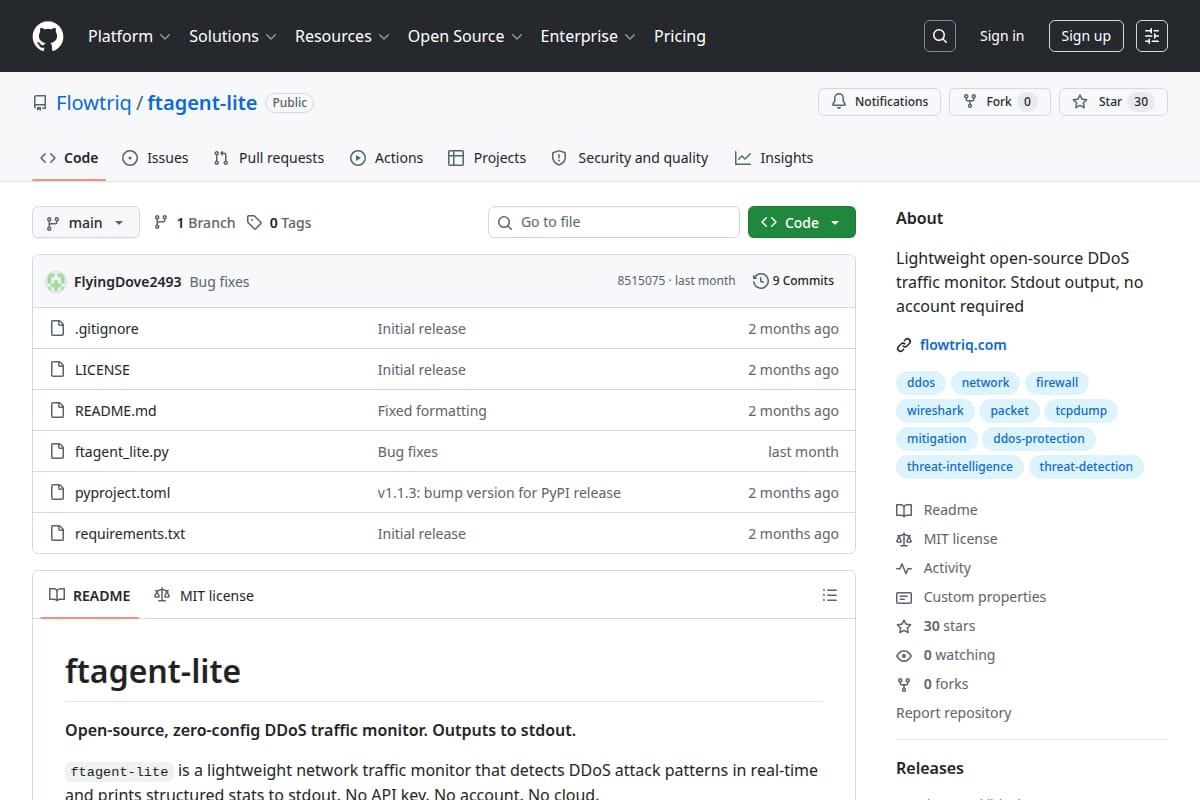
Task: Switch to Security and quality tab
Action: click(630, 158)
